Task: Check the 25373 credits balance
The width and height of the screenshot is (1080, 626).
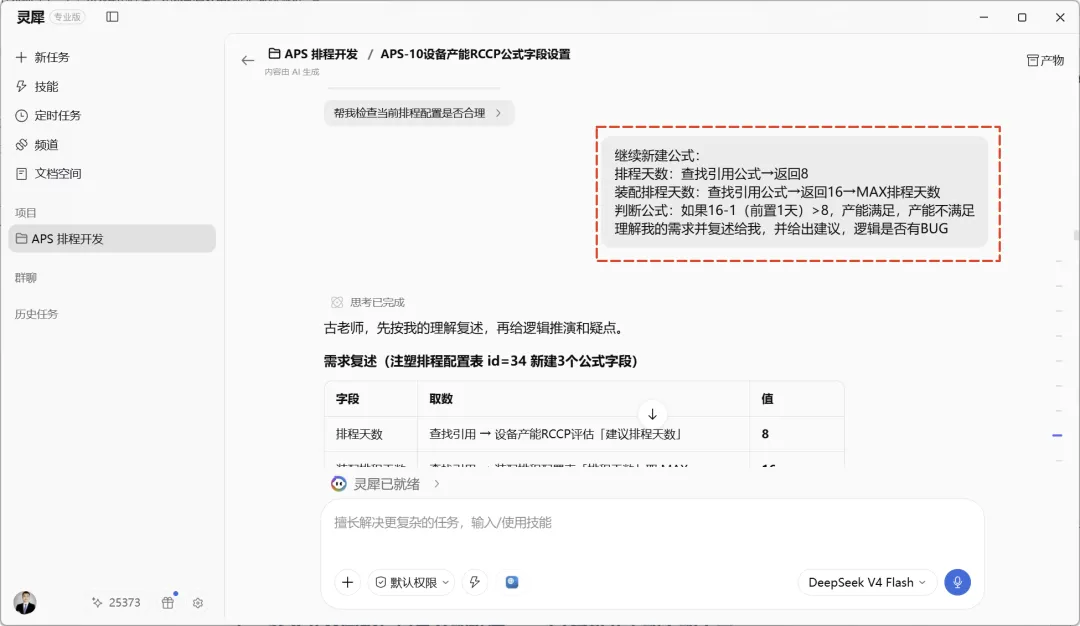Action: pos(116,603)
